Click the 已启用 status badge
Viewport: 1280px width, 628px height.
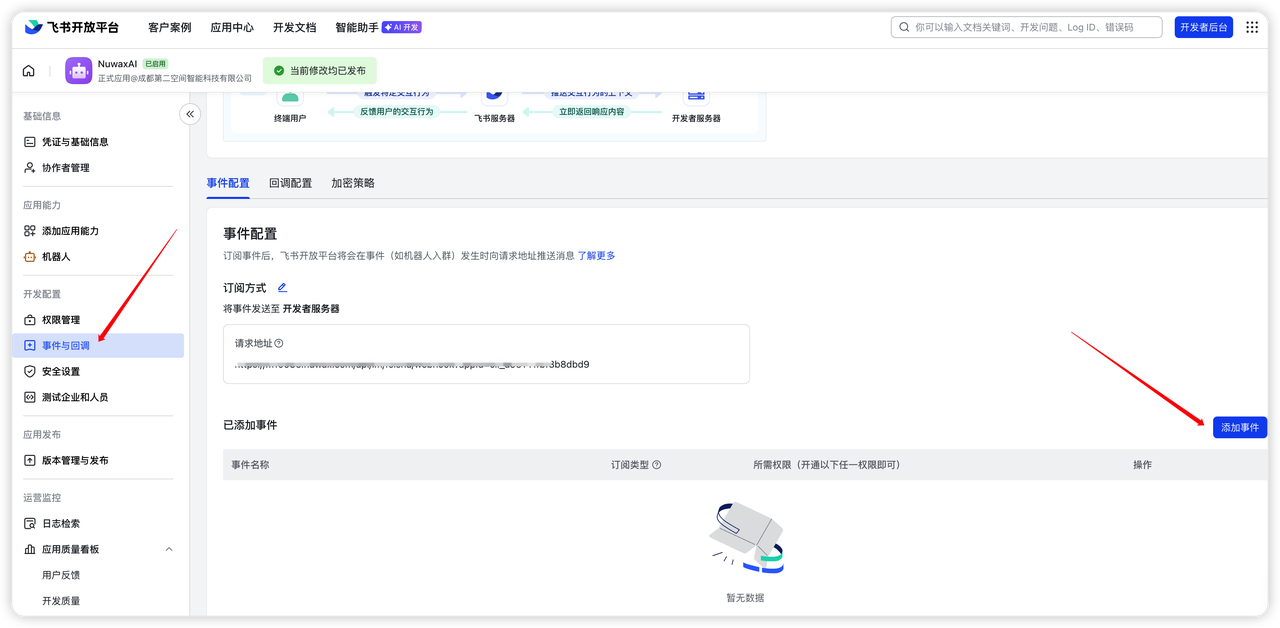pyautogui.click(x=155, y=63)
